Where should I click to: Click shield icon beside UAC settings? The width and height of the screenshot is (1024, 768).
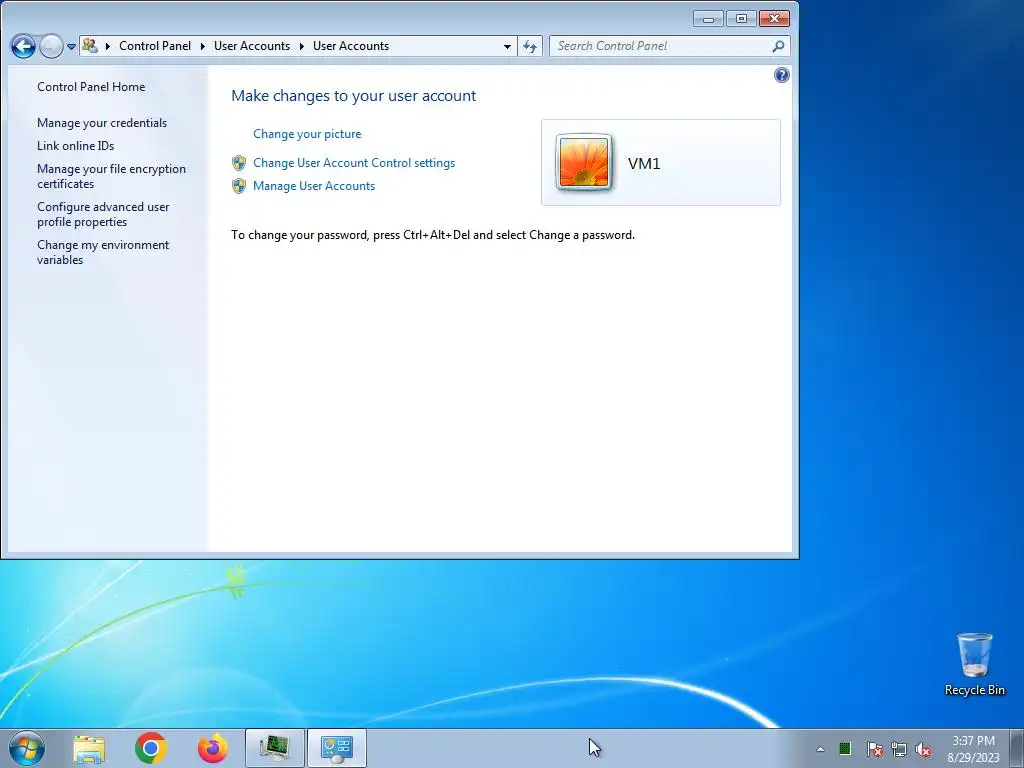tap(239, 163)
